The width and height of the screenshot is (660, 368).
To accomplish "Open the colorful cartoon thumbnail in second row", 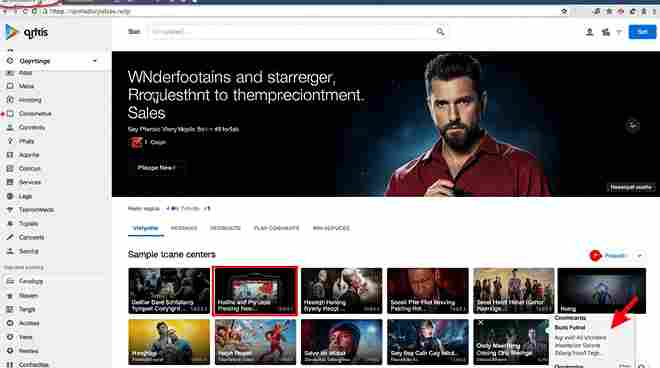I will [x=255, y=342].
